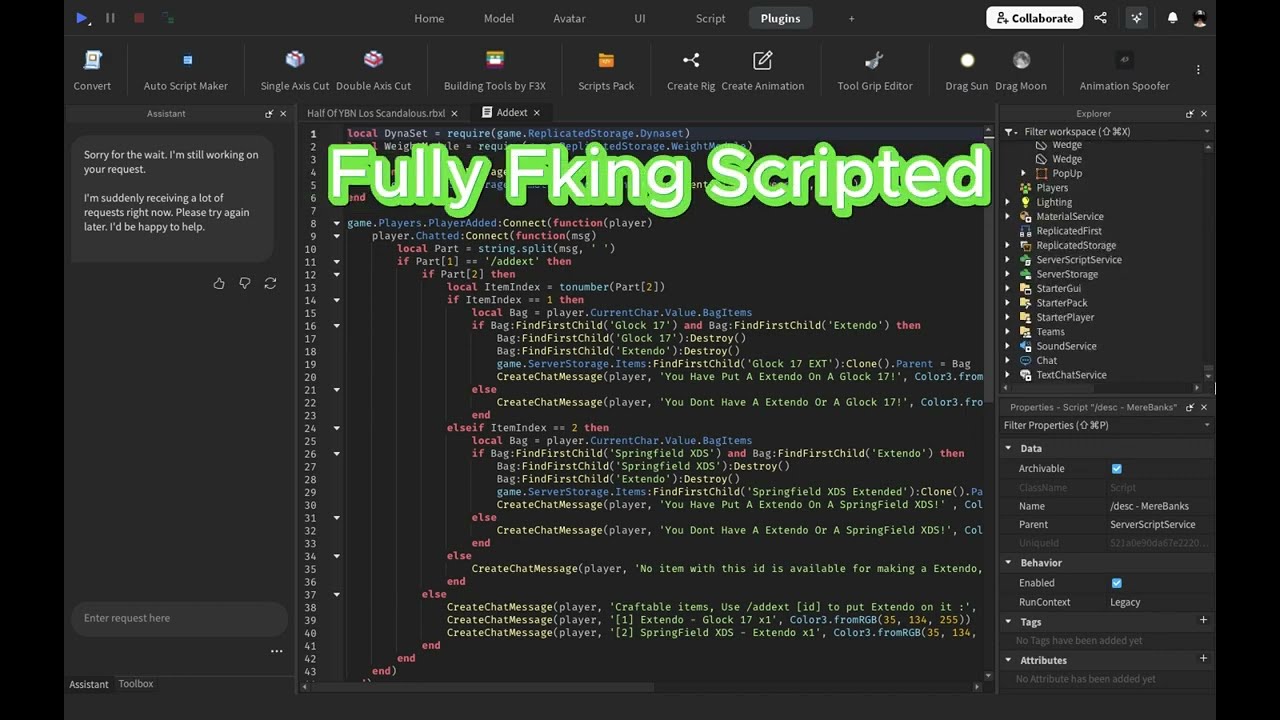Open the UI ribbon tab
The image size is (1280, 720).
(x=640, y=18)
